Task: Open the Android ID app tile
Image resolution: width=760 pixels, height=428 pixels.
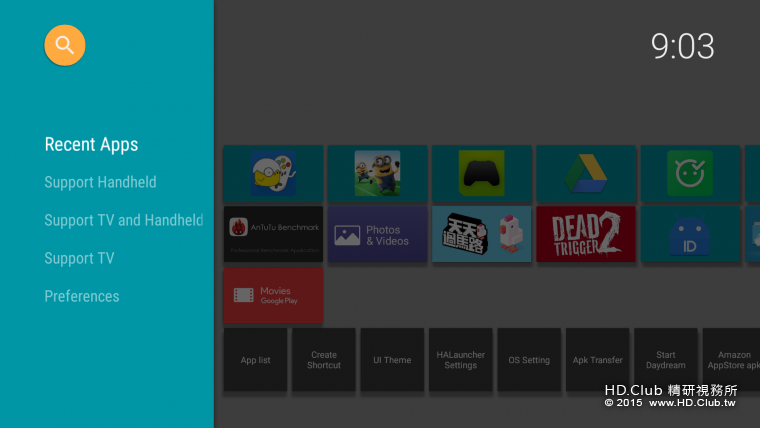Action: click(690, 234)
